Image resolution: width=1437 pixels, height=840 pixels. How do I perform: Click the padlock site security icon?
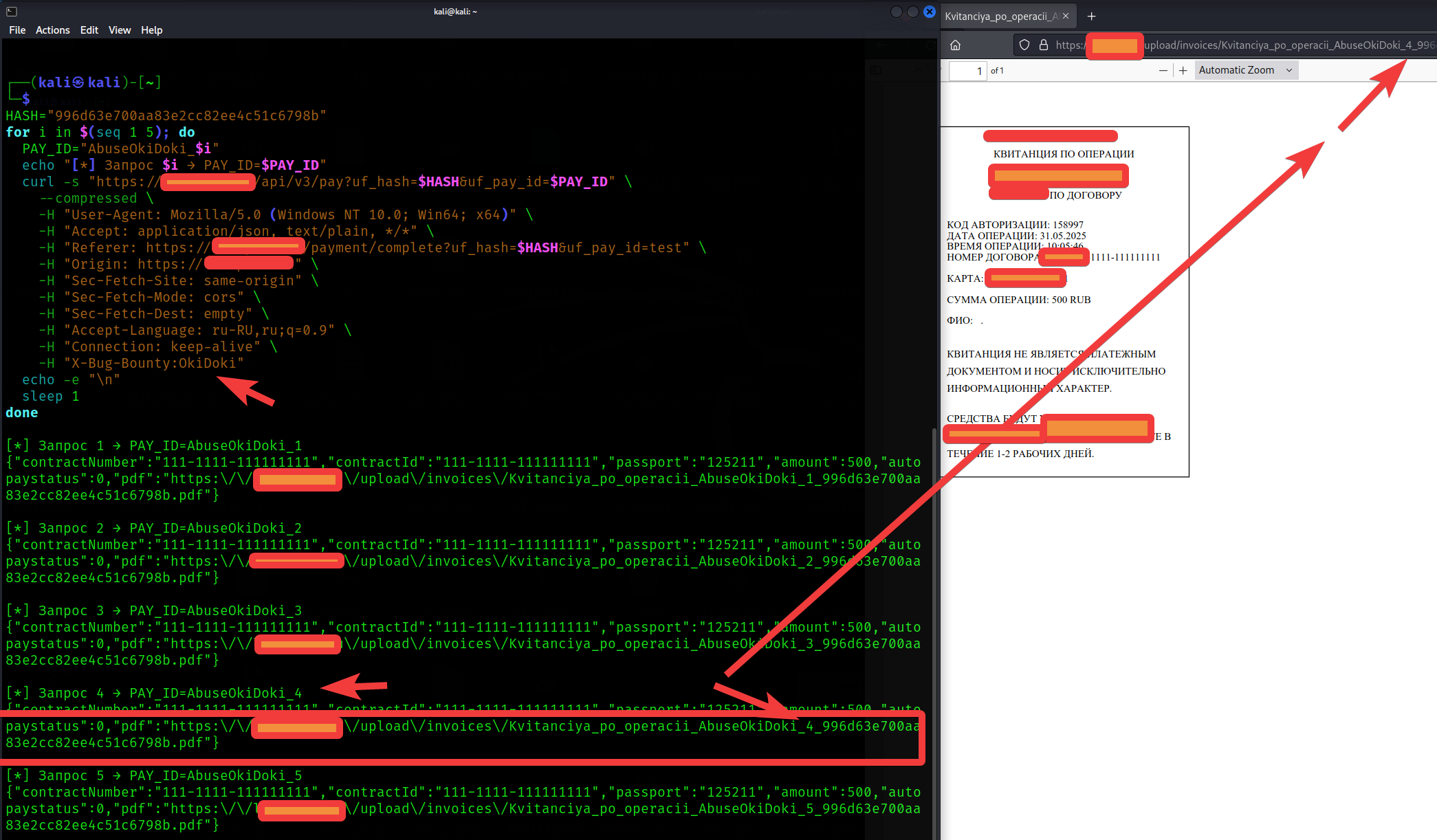(x=1043, y=45)
